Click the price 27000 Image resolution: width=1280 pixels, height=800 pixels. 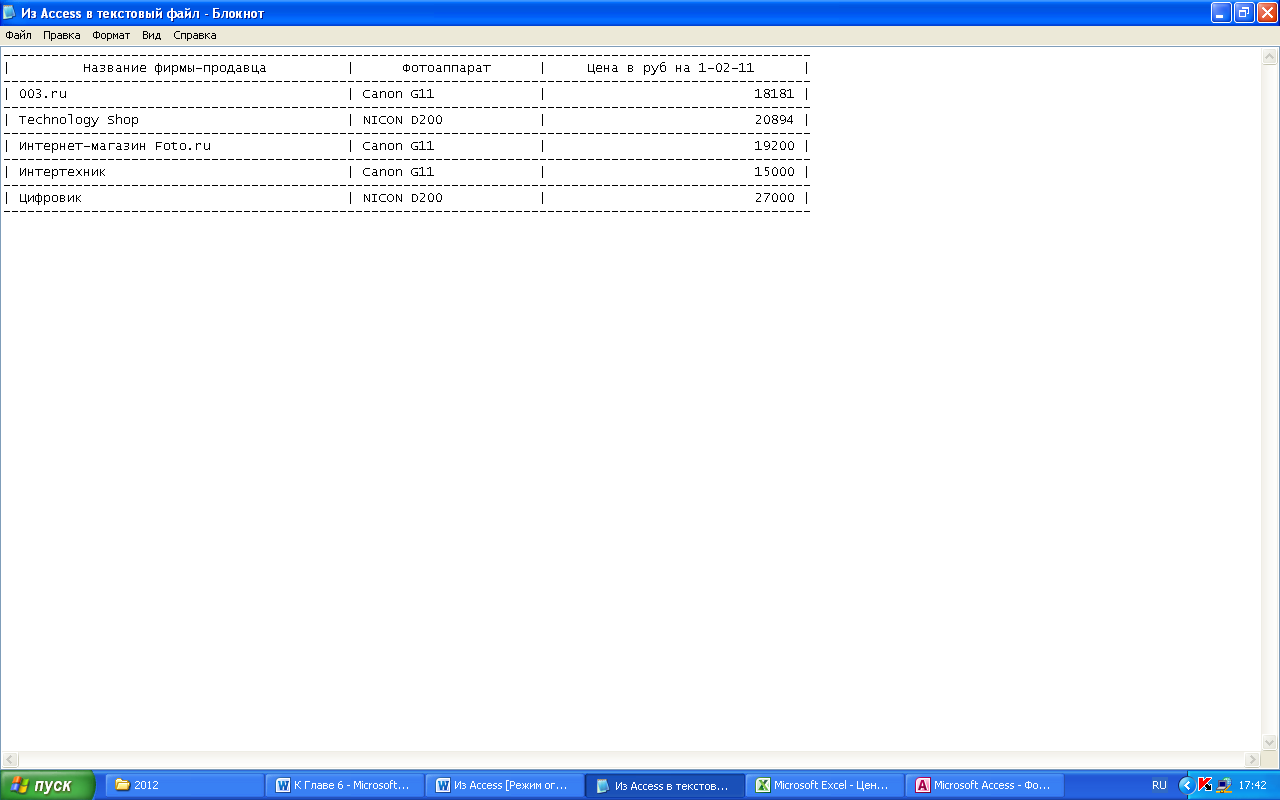pos(774,198)
